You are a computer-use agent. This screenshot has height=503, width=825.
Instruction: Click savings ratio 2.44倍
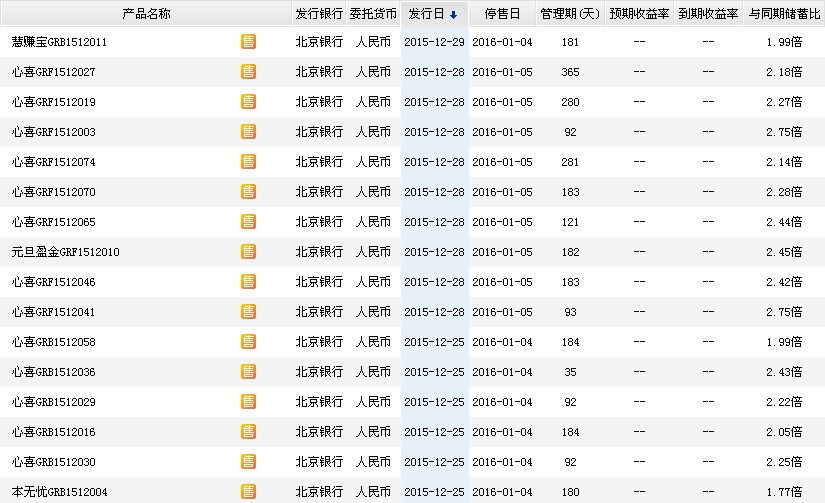pos(784,222)
